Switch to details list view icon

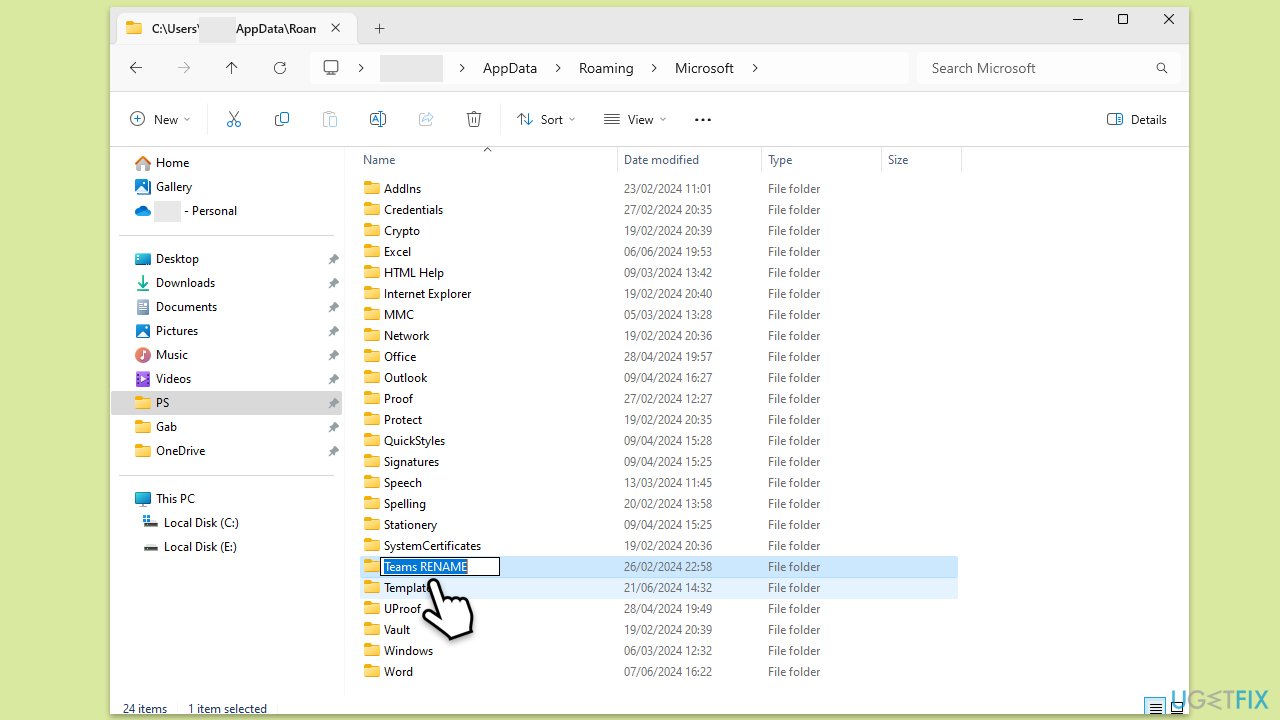coord(1155,708)
